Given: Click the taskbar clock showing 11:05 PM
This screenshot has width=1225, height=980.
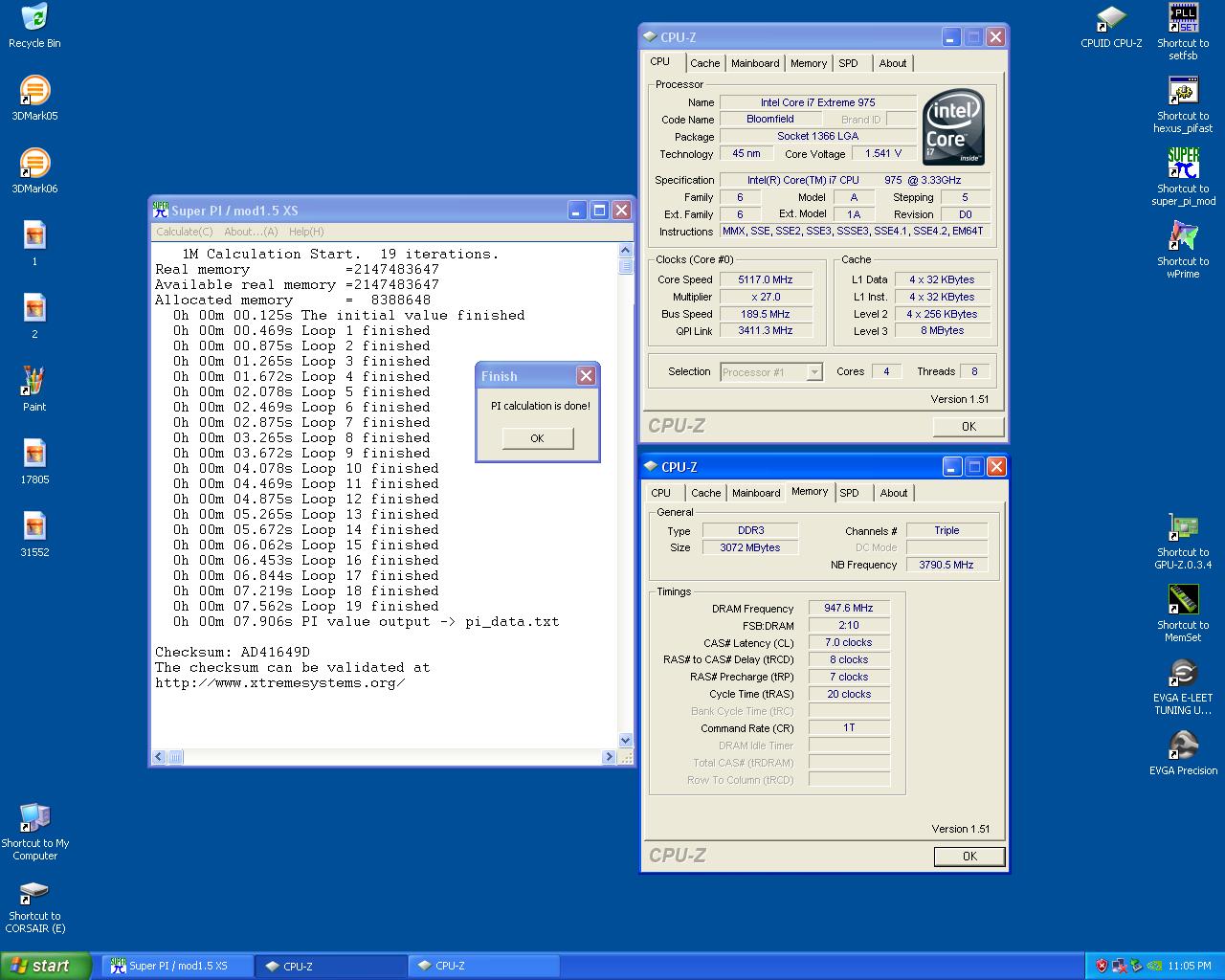Looking at the screenshot, I should pos(1190,966).
